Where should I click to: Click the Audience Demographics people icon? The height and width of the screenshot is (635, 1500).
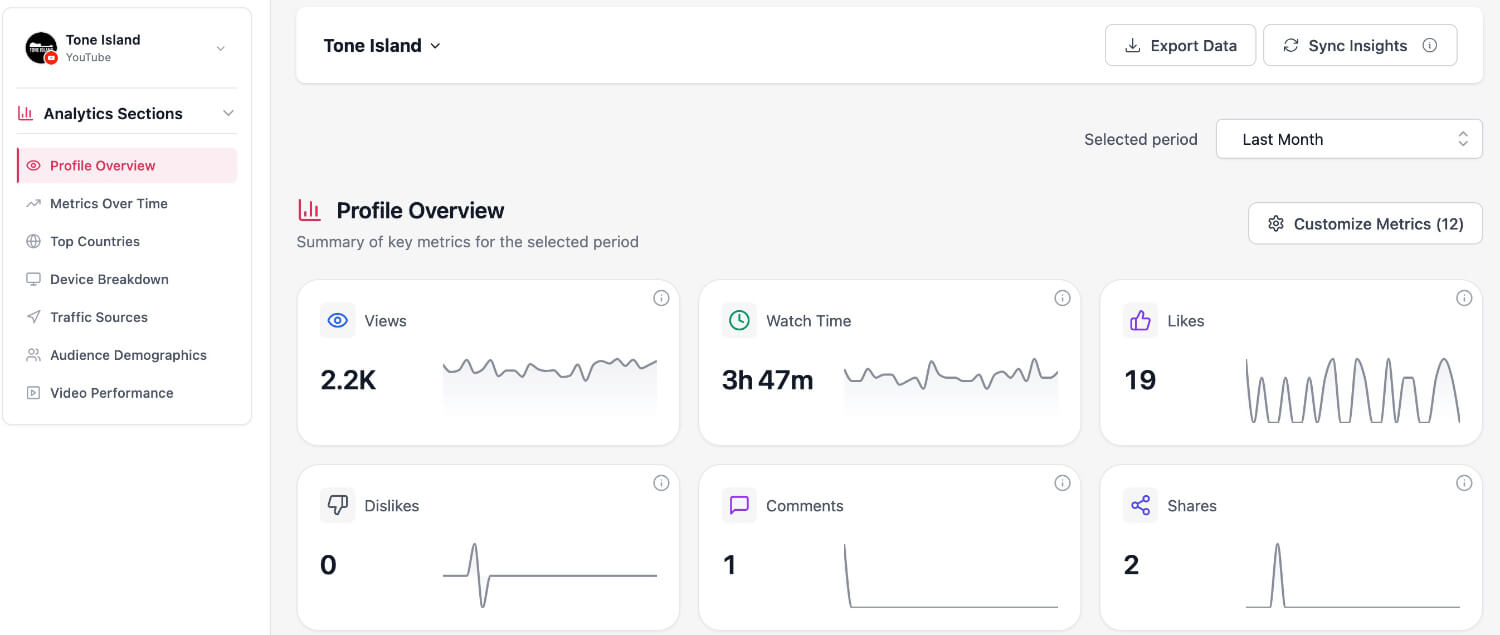tap(33, 355)
